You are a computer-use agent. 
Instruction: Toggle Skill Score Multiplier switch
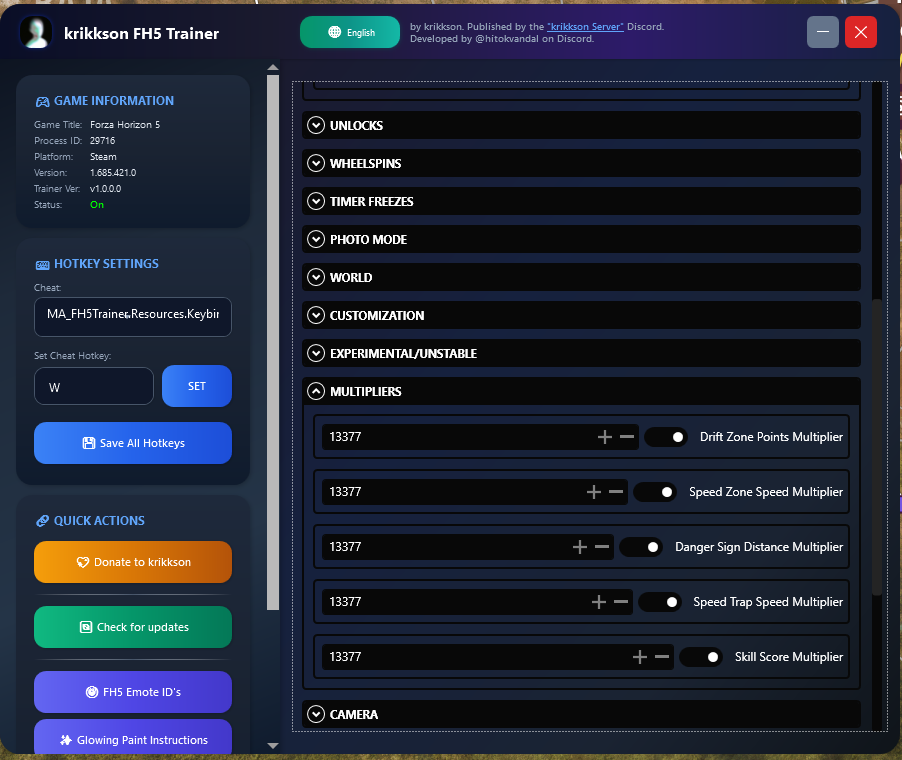coord(701,657)
